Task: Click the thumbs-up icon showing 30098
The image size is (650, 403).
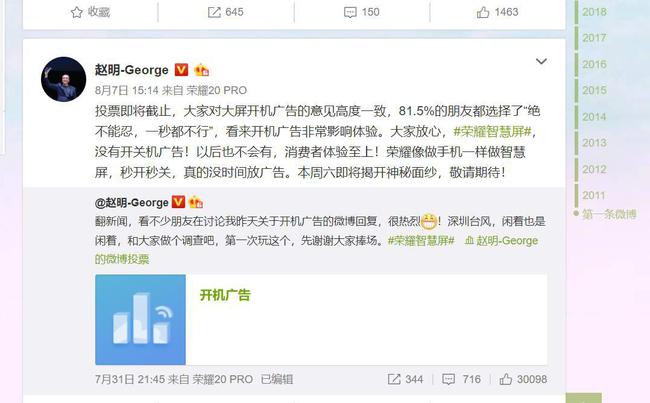Action: click(506, 379)
